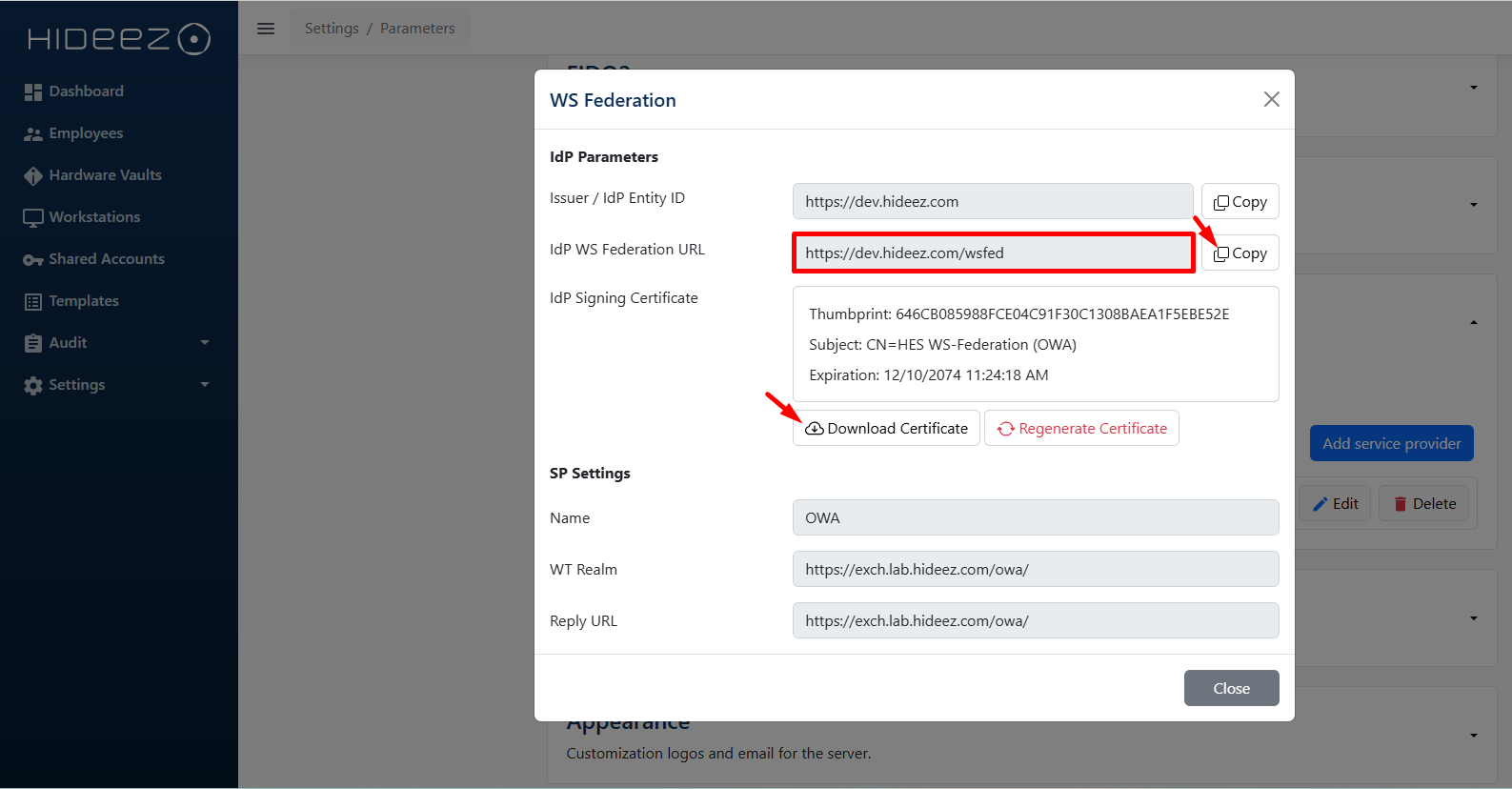Download the IdP signing certificate

point(886,429)
